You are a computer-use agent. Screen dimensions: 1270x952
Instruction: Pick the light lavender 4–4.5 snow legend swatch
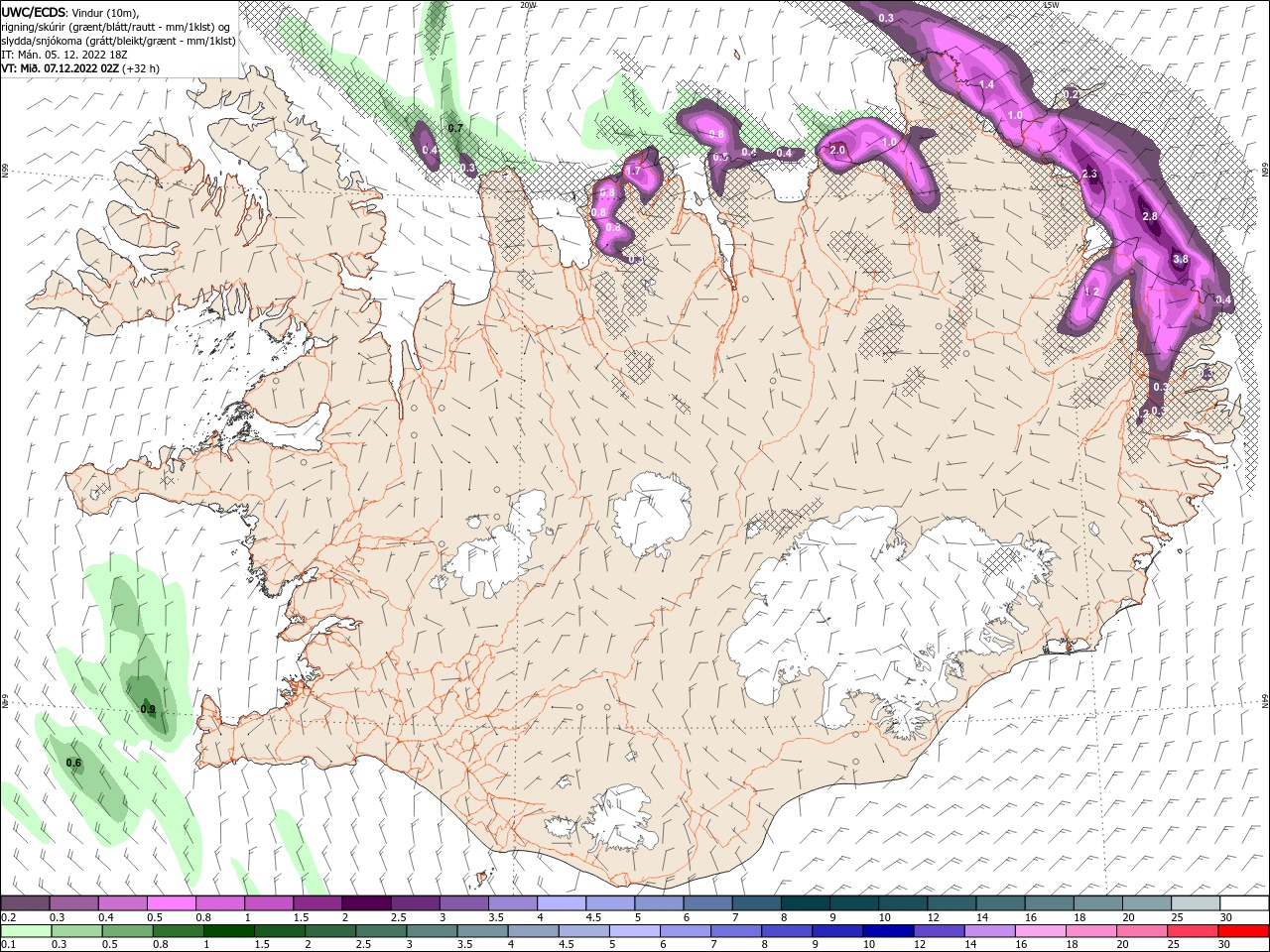coord(562,903)
